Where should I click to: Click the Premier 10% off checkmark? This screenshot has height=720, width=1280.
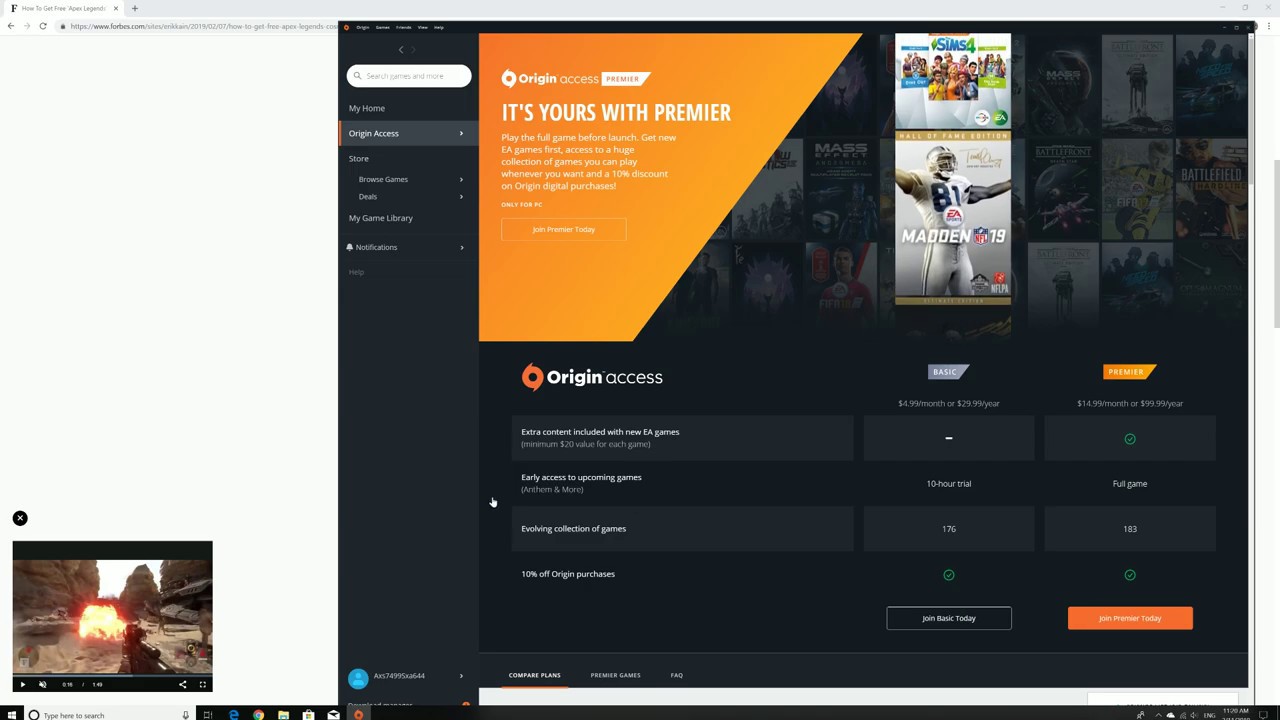[x=1130, y=575]
